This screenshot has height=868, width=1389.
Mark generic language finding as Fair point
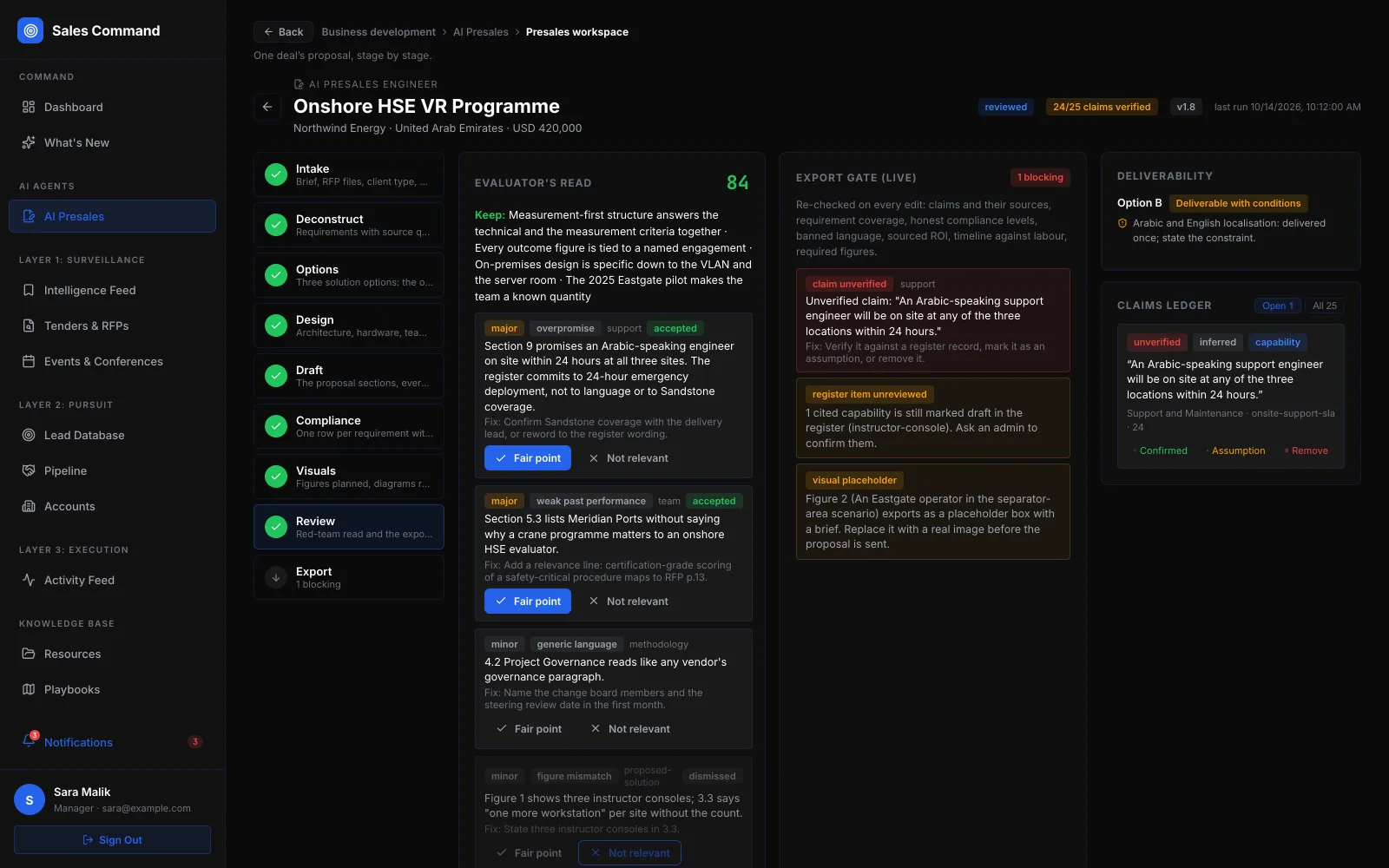coord(529,728)
